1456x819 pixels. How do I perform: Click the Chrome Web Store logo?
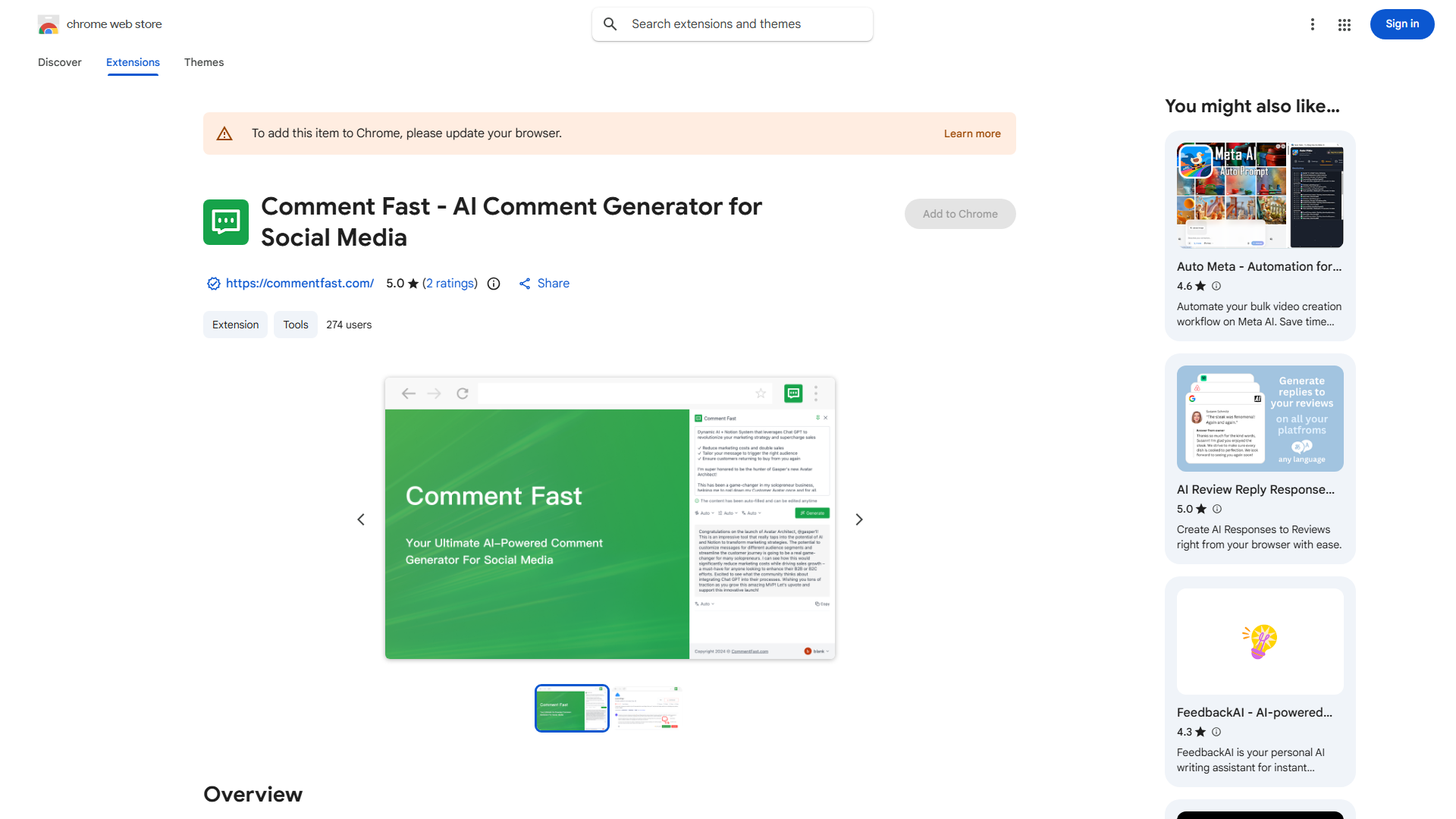[x=49, y=24]
